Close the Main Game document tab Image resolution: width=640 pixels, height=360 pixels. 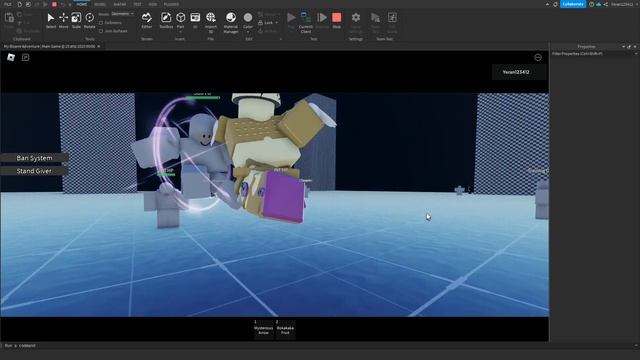pyautogui.click(x=99, y=47)
